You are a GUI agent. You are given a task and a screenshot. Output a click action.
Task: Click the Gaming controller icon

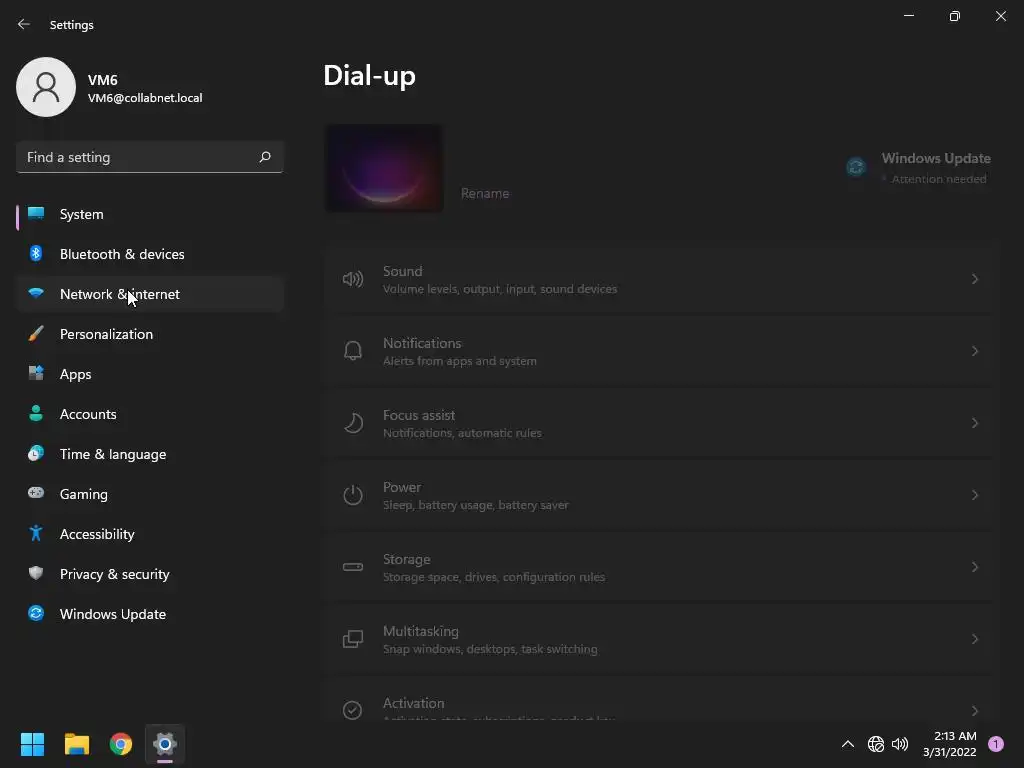coord(36,493)
